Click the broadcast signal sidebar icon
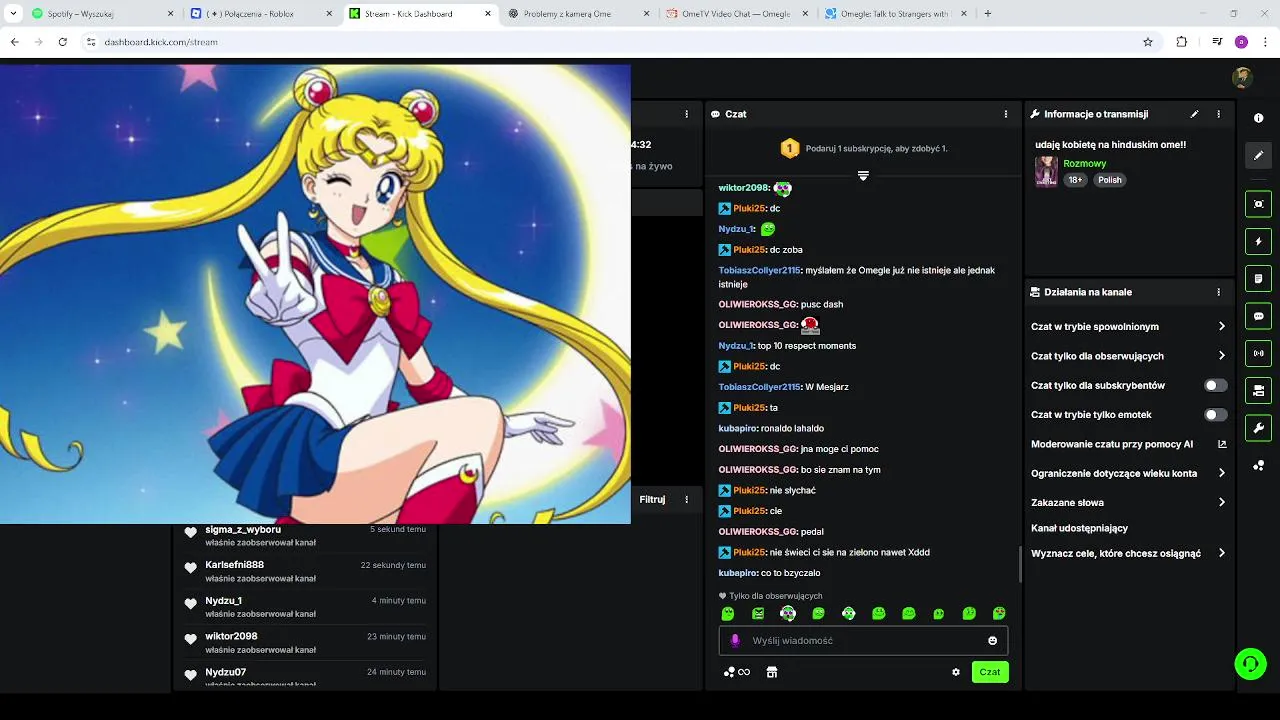 [1258, 353]
